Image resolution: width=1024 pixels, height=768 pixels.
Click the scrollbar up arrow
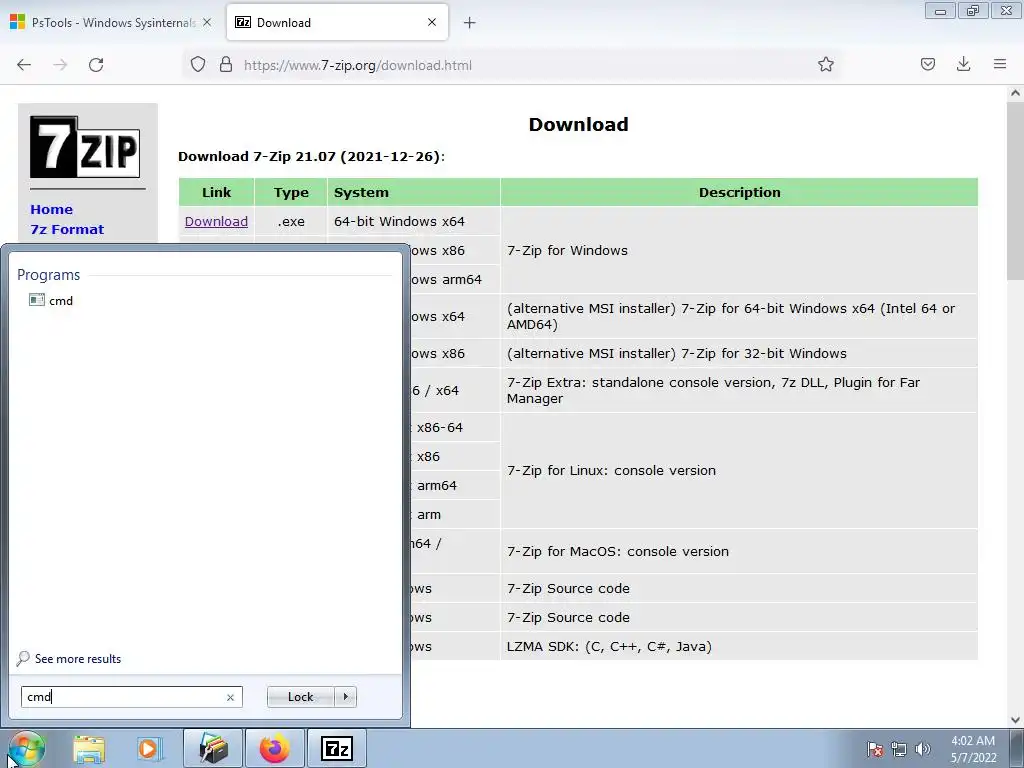click(1015, 93)
